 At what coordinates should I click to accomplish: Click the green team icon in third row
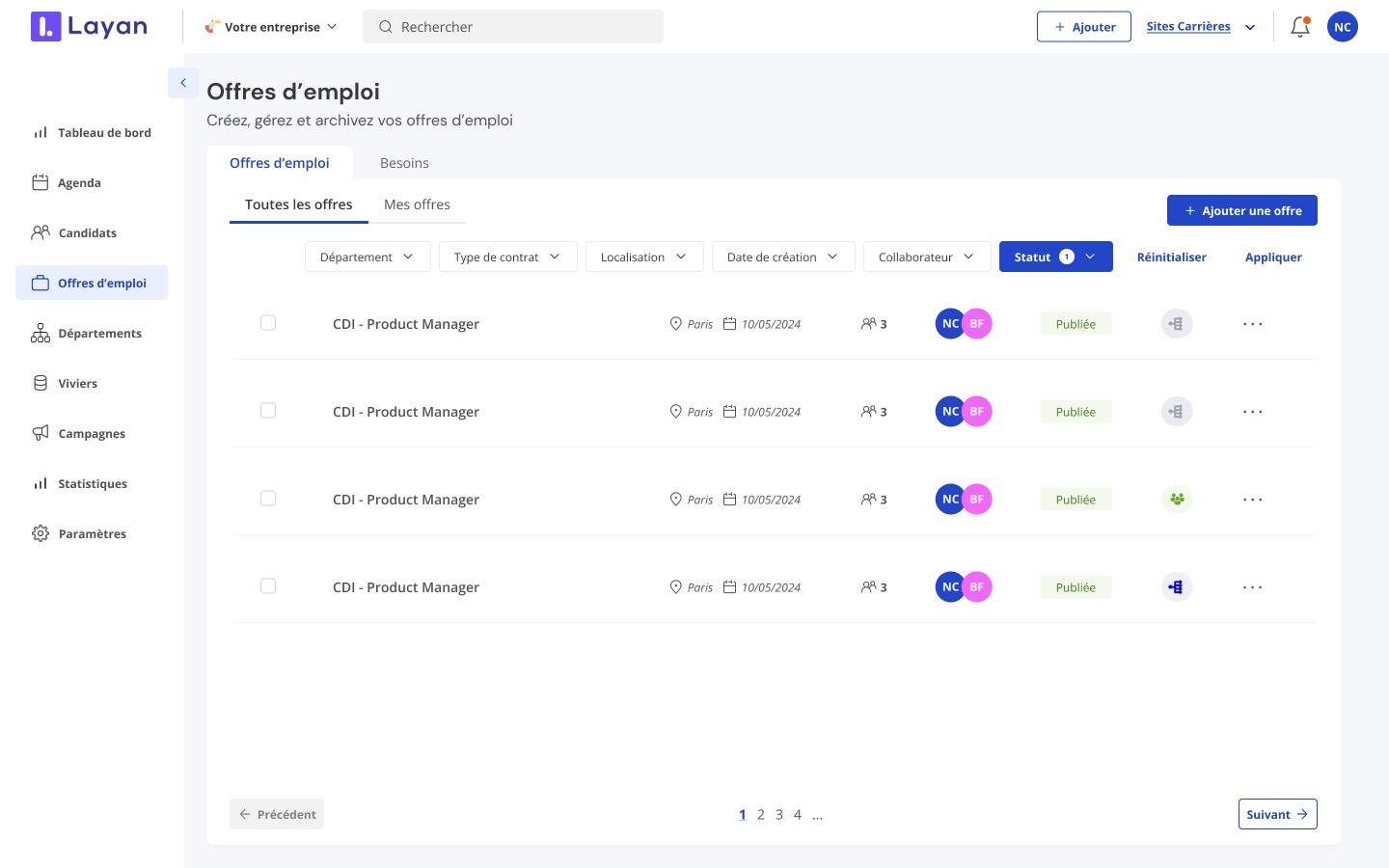pos(1177,500)
